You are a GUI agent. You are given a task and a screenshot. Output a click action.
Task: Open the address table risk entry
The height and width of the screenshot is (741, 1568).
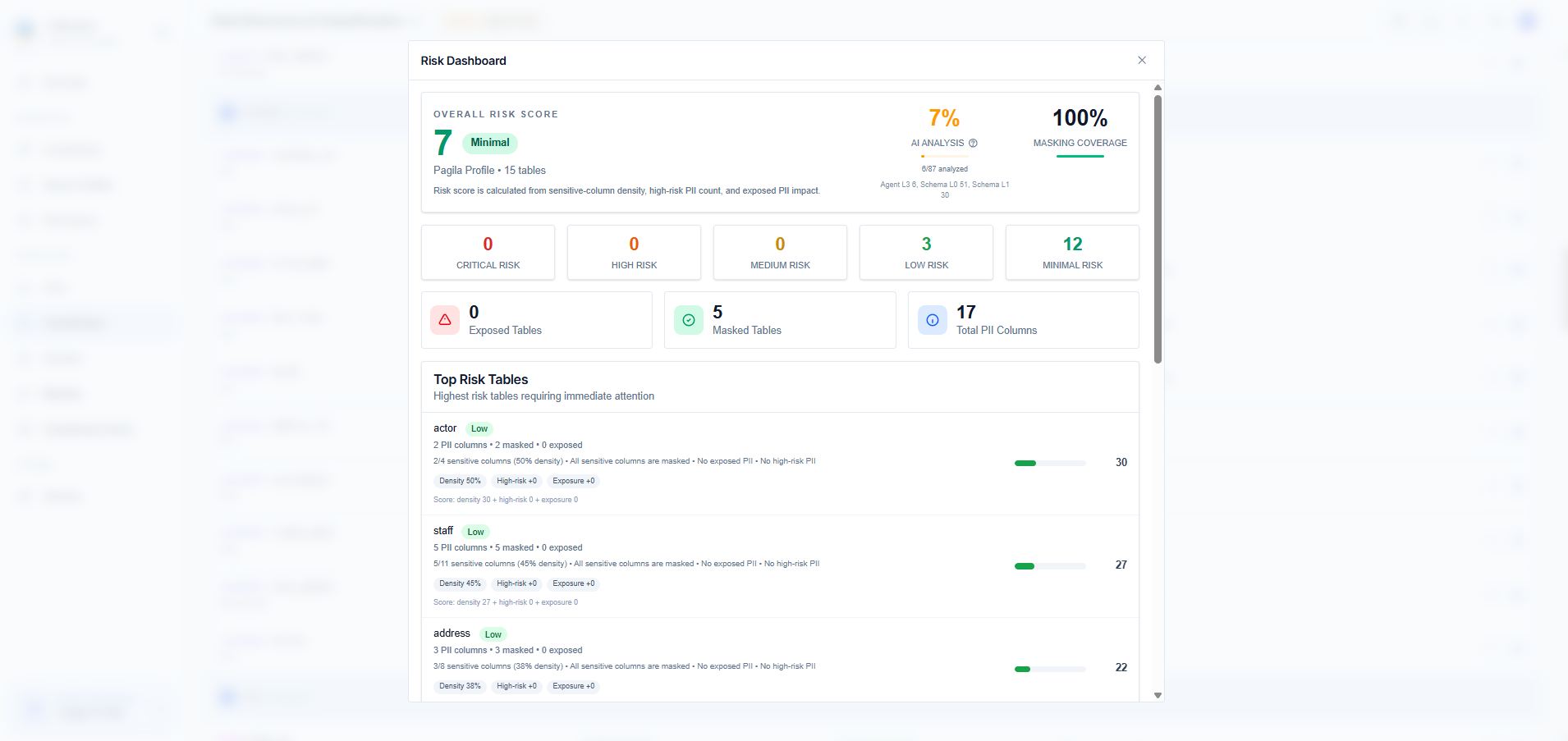[780, 660]
